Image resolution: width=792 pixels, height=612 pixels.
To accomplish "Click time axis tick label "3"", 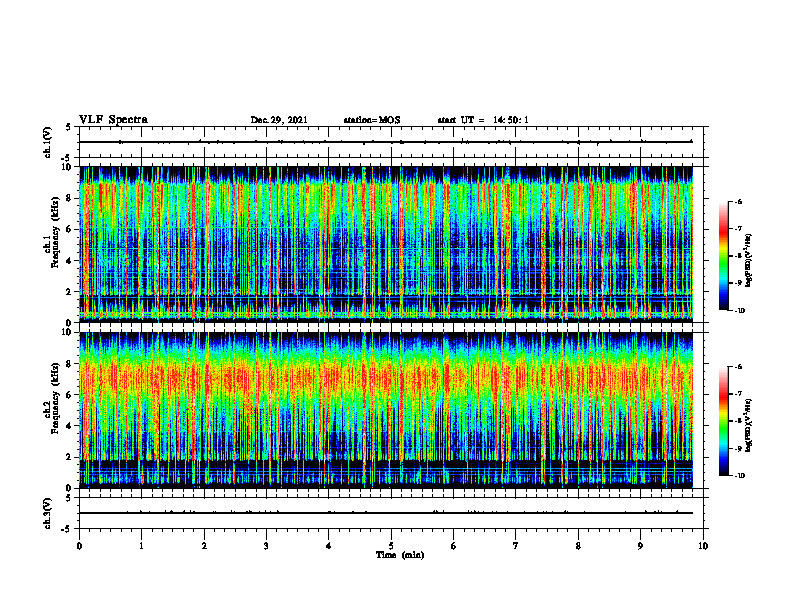I will (266, 546).
